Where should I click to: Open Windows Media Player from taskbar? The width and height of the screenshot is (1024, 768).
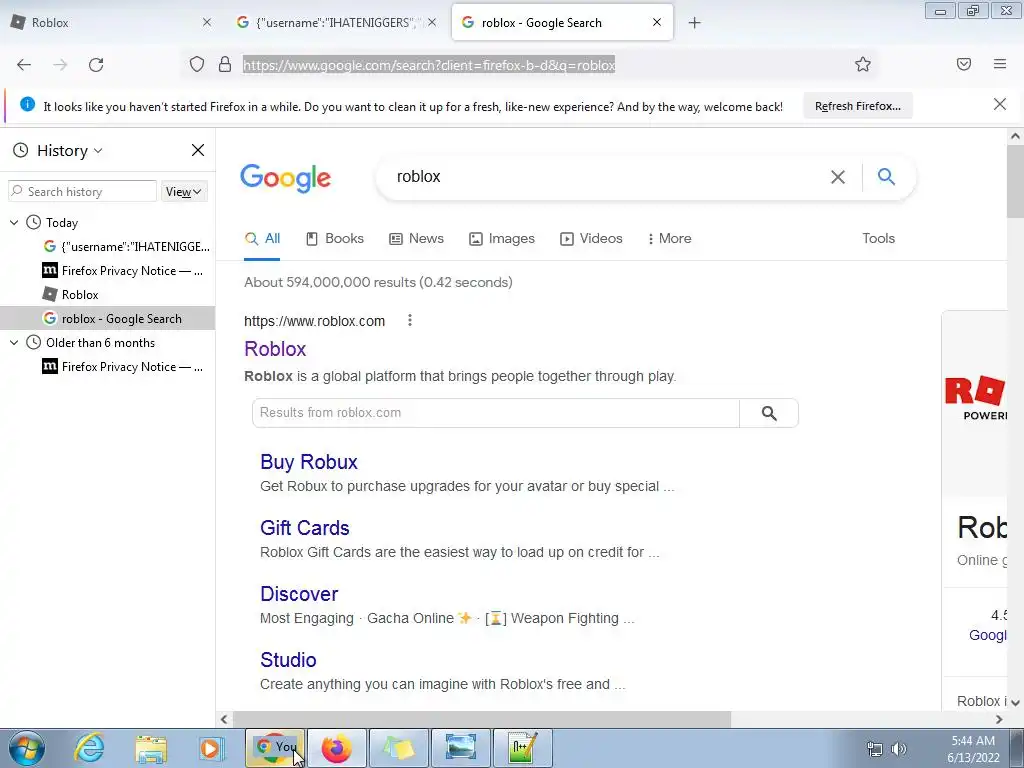coord(212,748)
